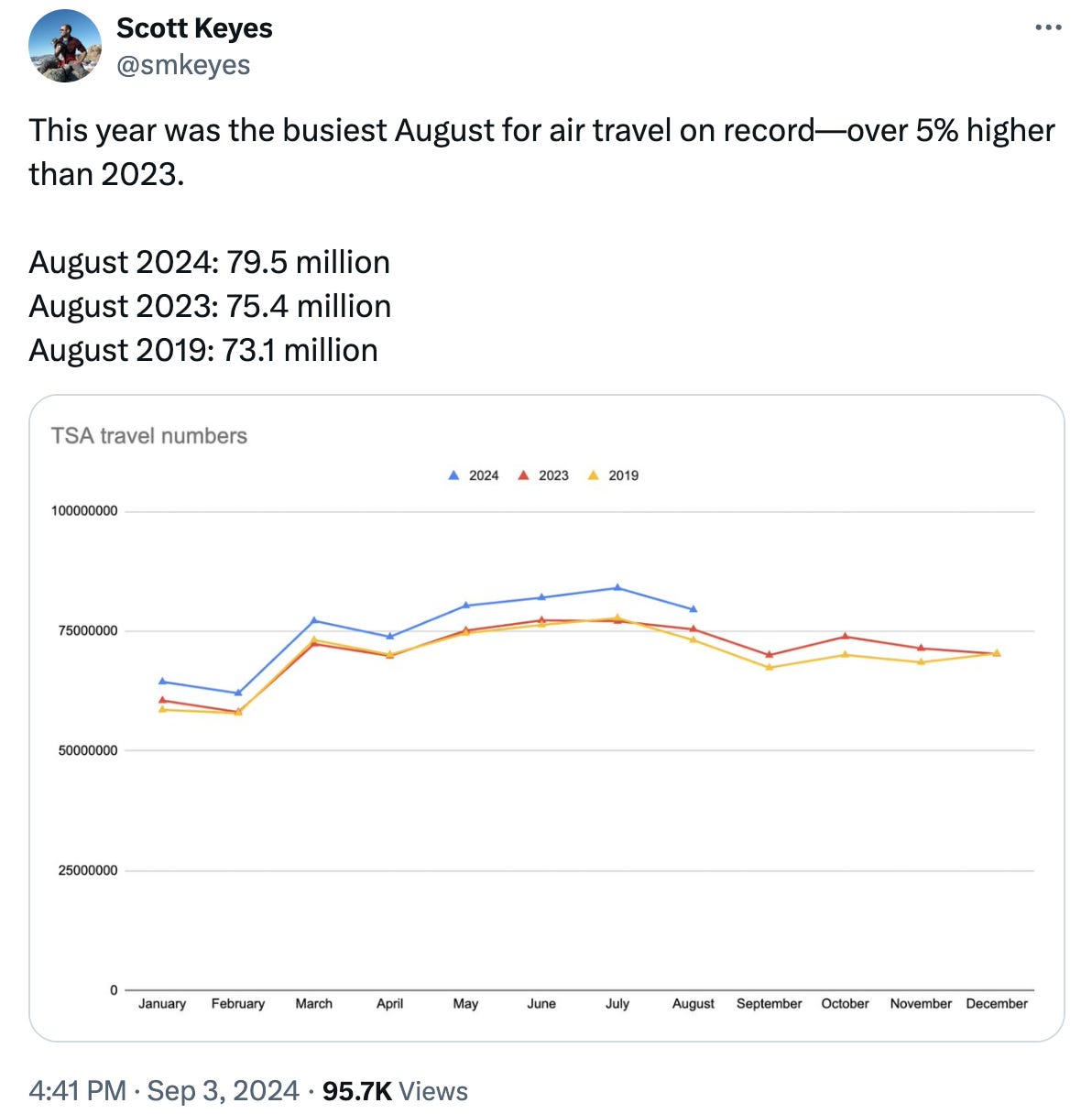Viewport: 1092px width, 1114px height.
Task: Click the March label on the x-axis
Action: pos(313,1003)
